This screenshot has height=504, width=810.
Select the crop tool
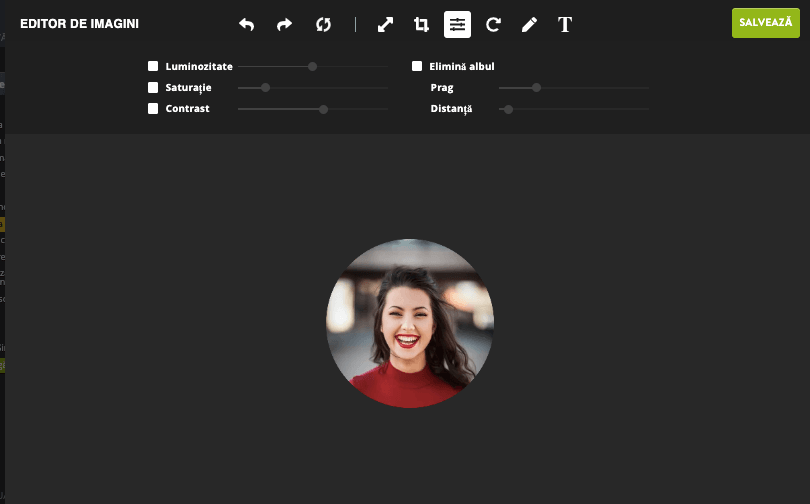click(x=421, y=24)
